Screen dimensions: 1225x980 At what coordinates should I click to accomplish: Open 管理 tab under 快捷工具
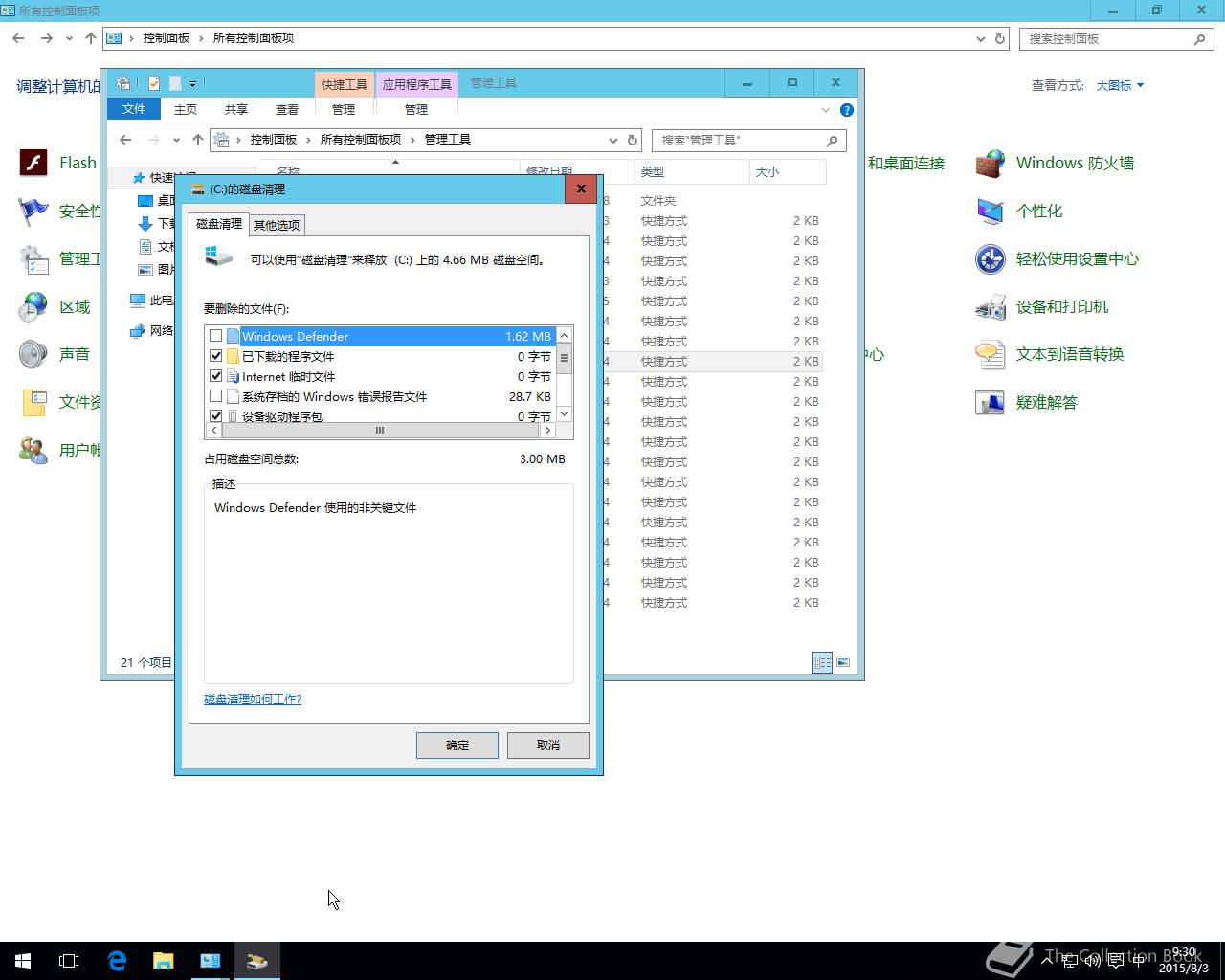coord(344,109)
